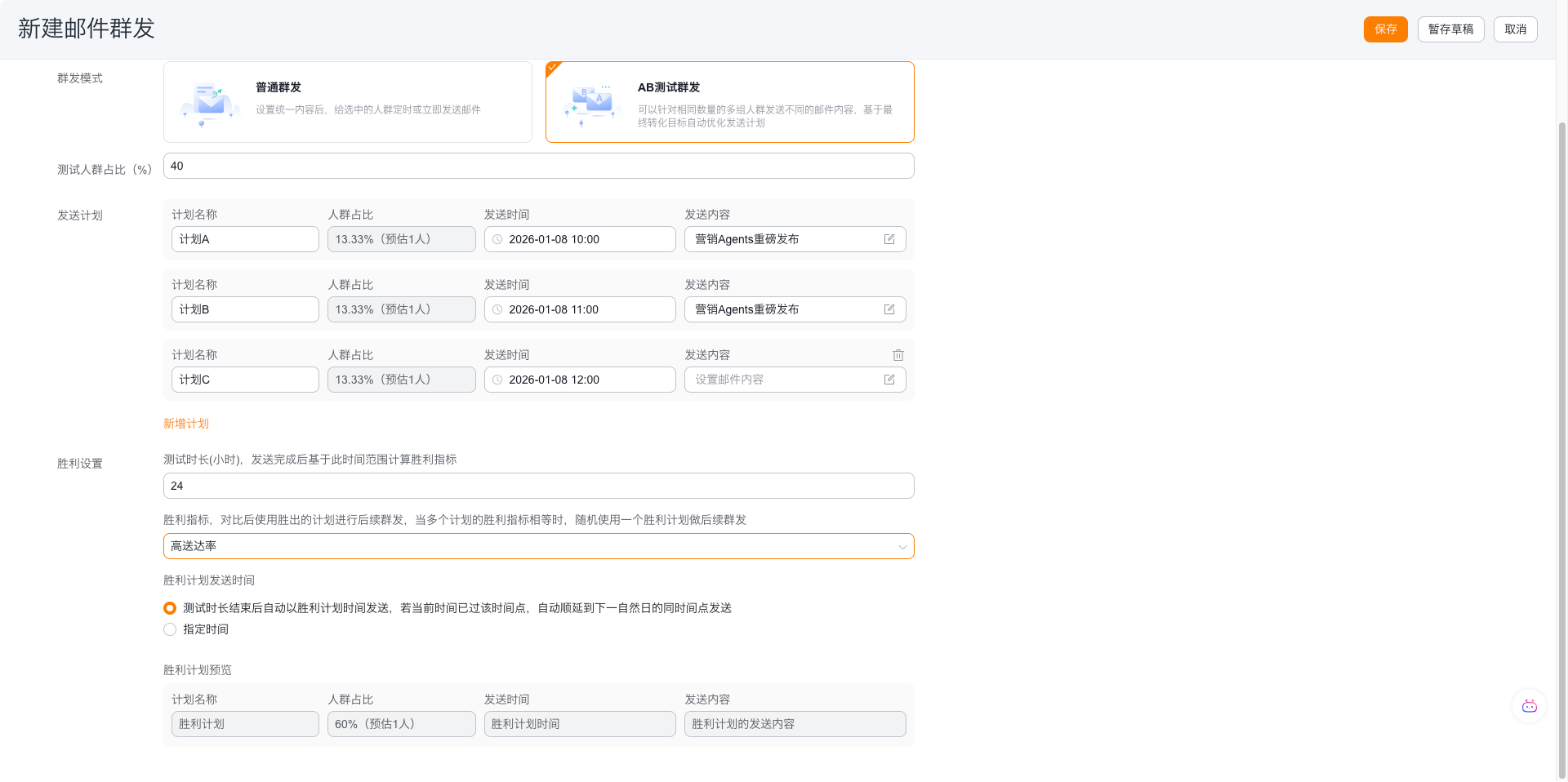Click the clock icon in Plan B send time
The height and width of the screenshot is (782, 1568).
[x=497, y=309]
